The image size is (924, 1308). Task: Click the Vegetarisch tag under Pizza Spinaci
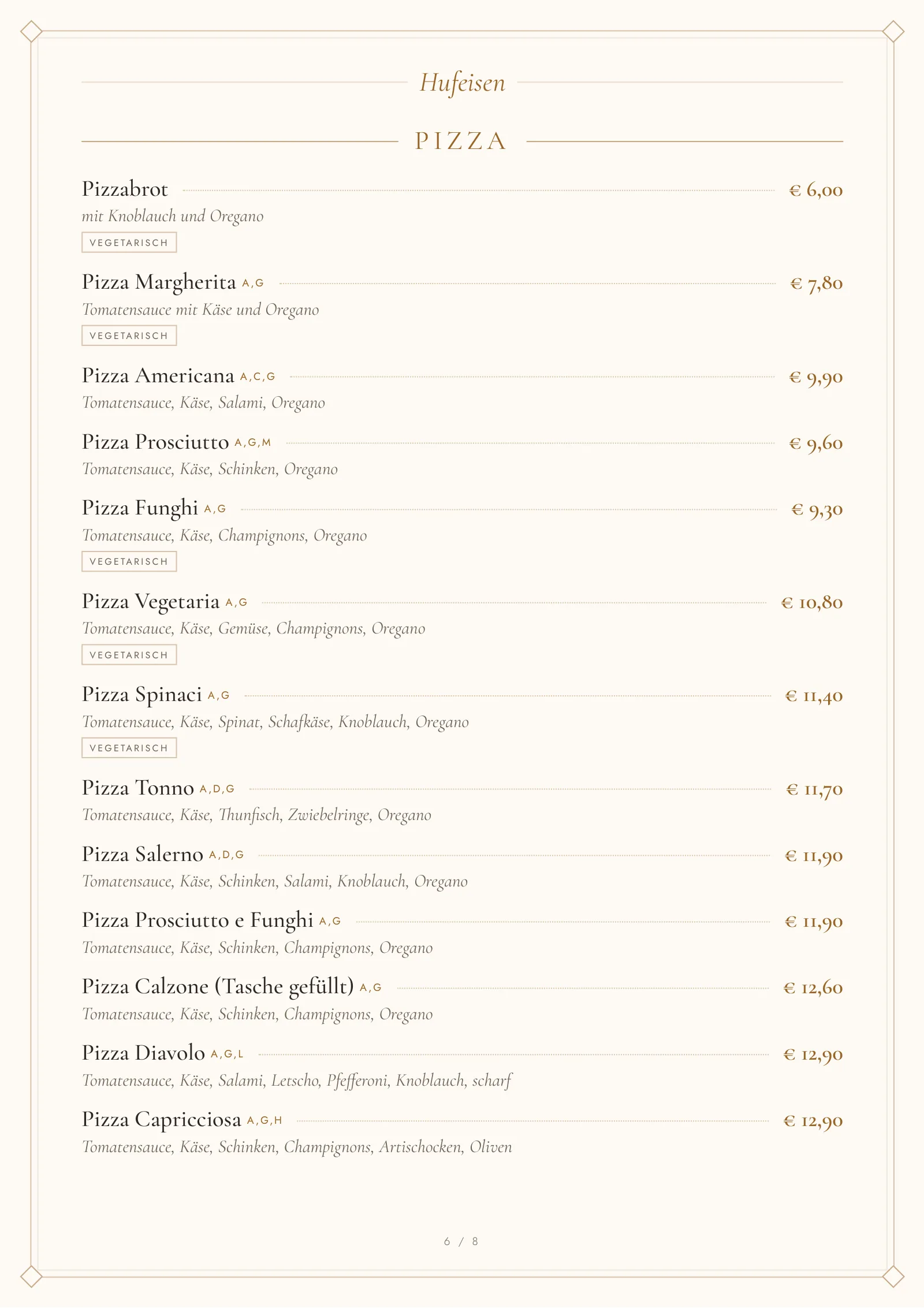[129, 748]
